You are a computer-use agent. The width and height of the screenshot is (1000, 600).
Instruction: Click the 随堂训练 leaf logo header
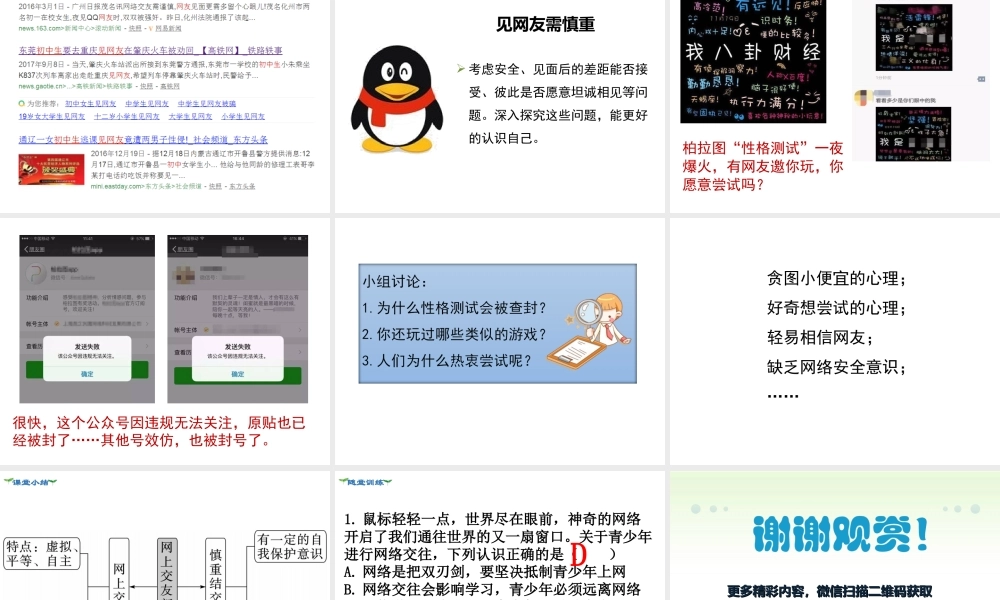[366, 481]
